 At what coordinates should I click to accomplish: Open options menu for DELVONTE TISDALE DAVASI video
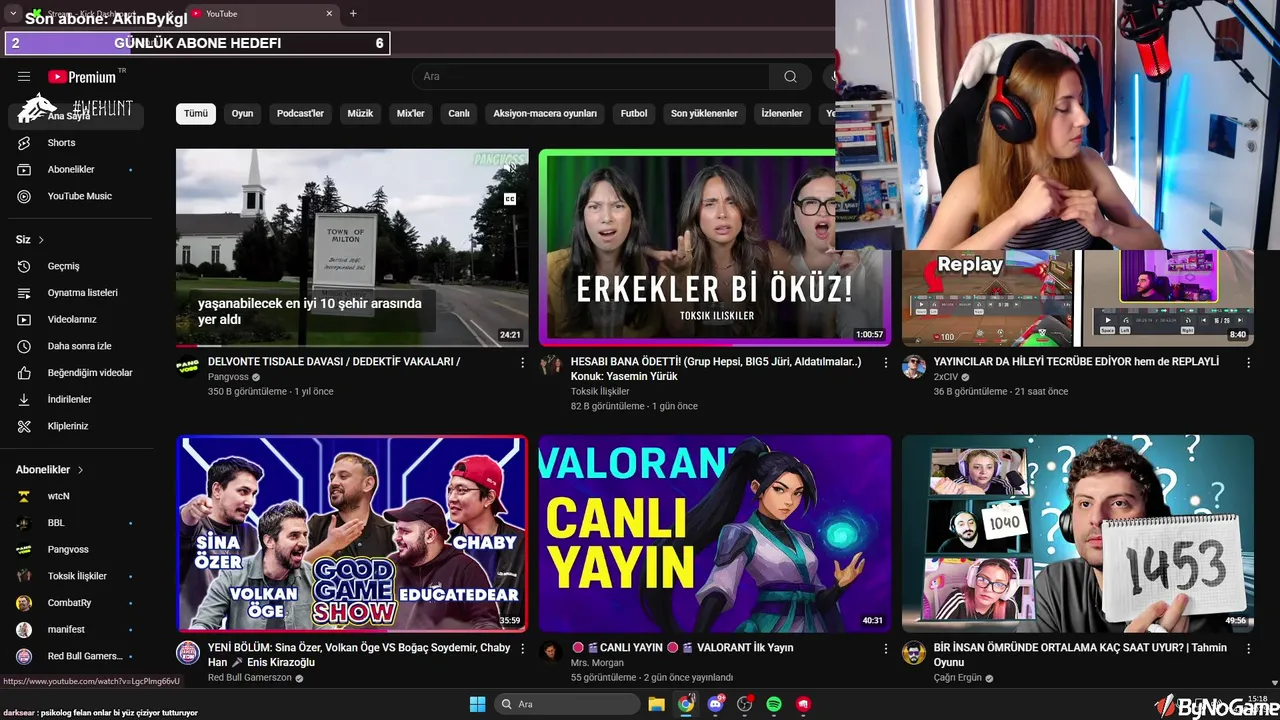click(522, 363)
